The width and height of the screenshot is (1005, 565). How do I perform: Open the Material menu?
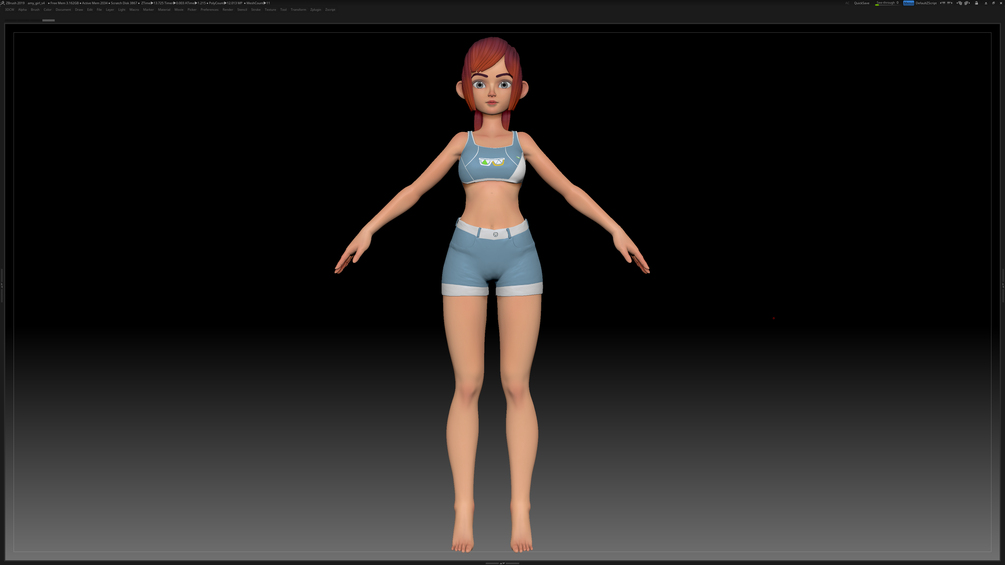[164, 10]
